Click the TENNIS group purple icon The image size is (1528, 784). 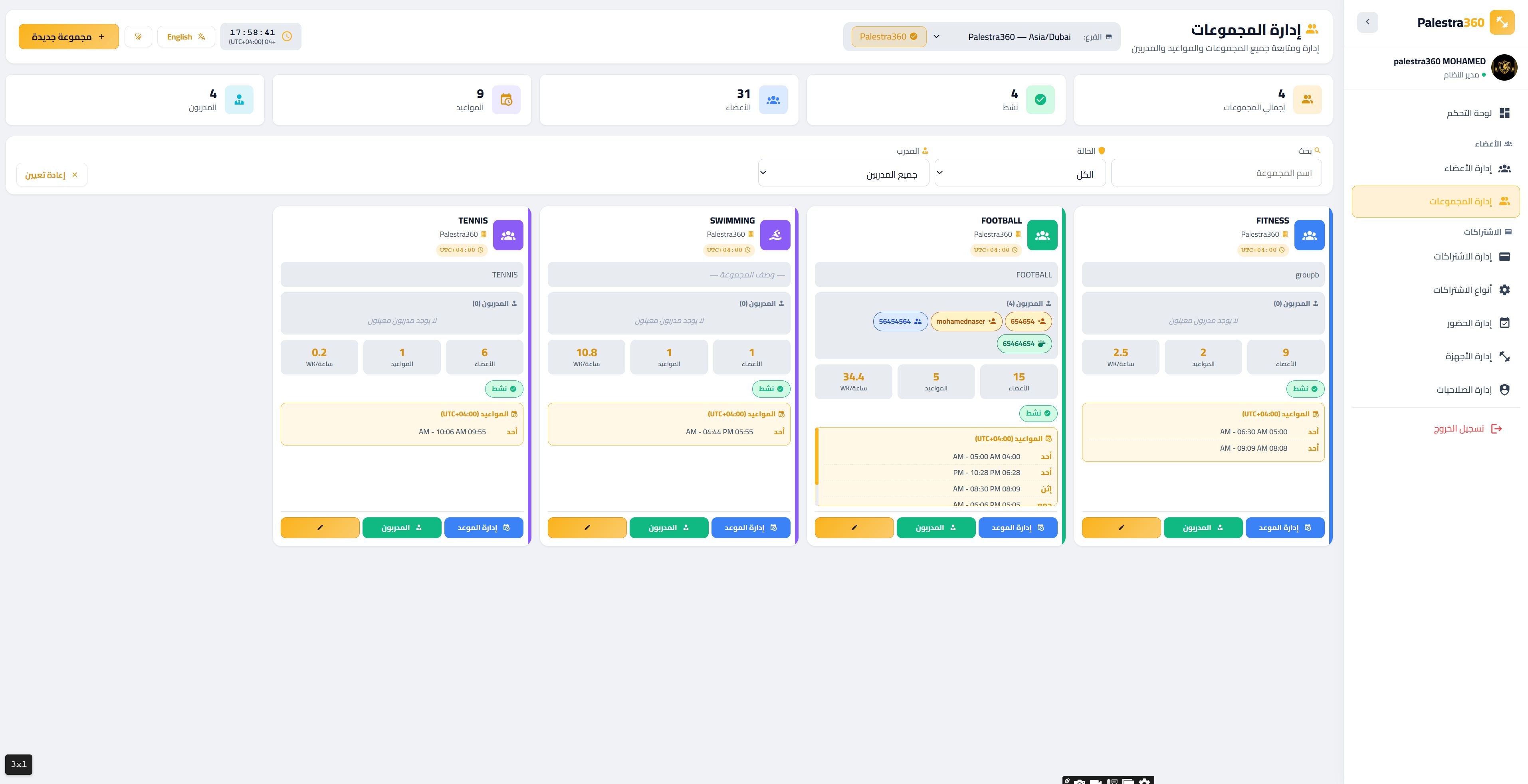[508, 236]
